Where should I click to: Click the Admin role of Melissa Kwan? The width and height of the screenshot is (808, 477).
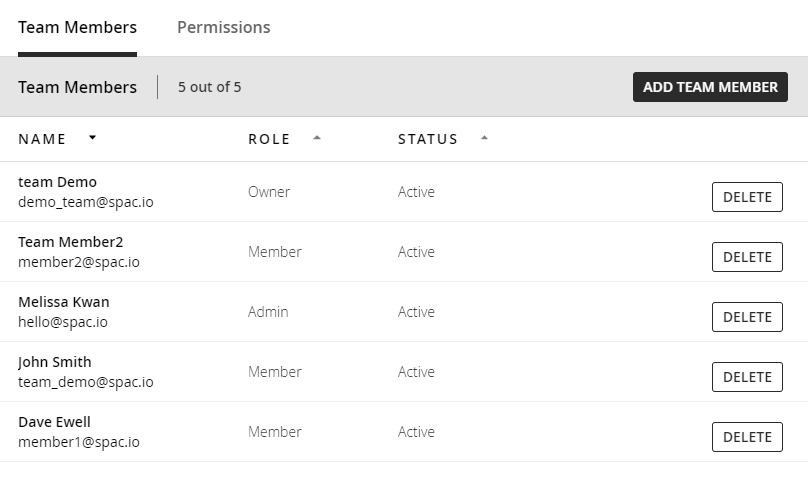tap(268, 312)
